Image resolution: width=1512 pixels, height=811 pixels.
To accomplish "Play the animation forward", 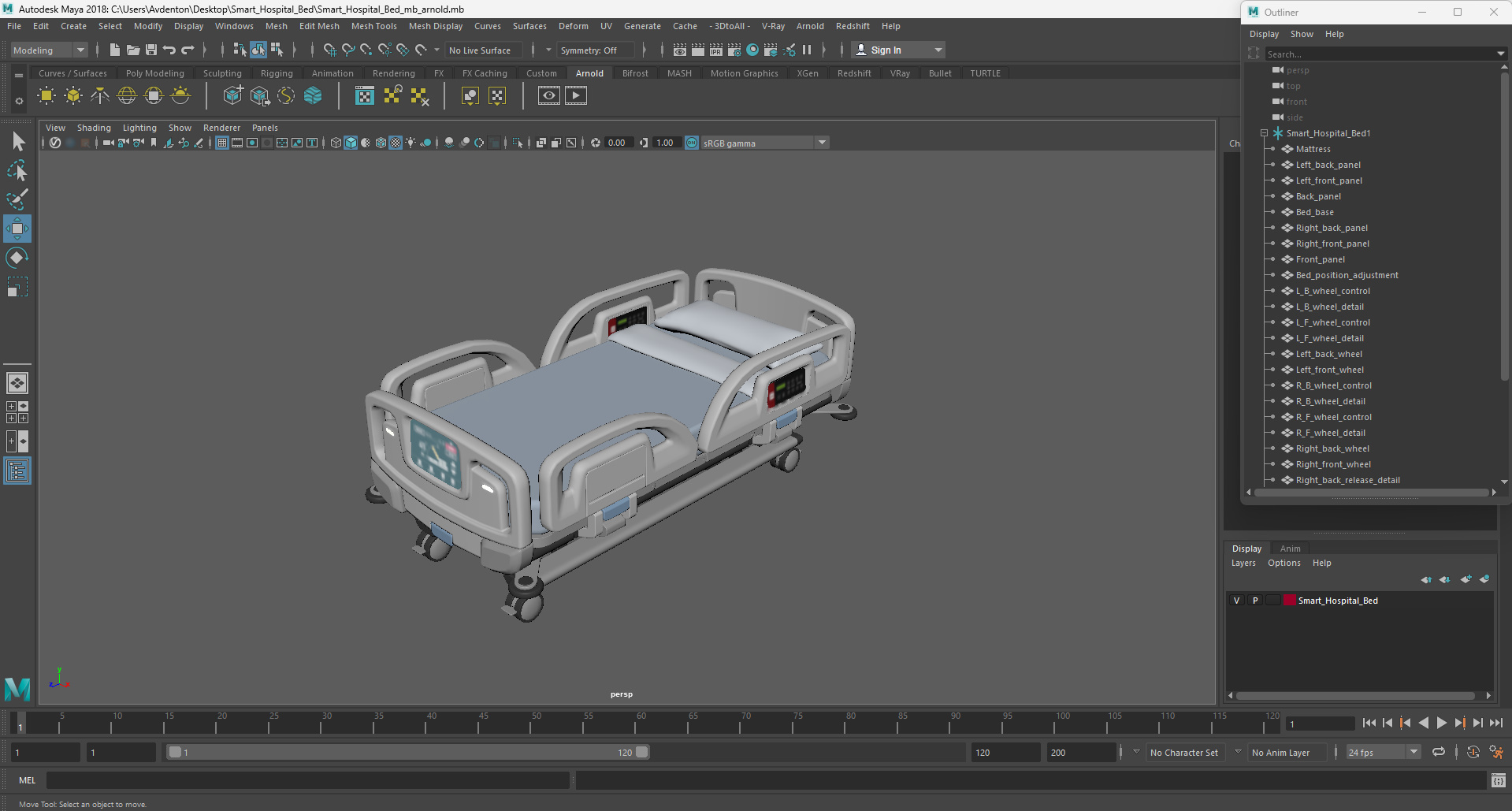I will pyautogui.click(x=1442, y=723).
